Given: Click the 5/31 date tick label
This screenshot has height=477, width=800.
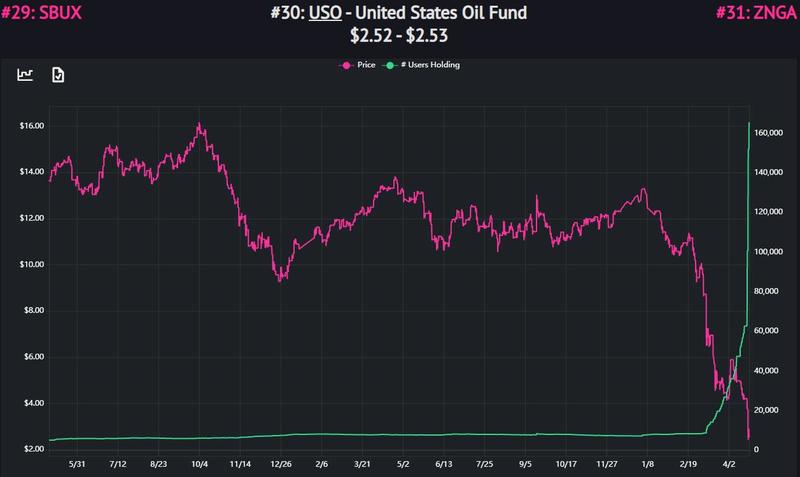Looking at the screenshot, I should point(77,464).
